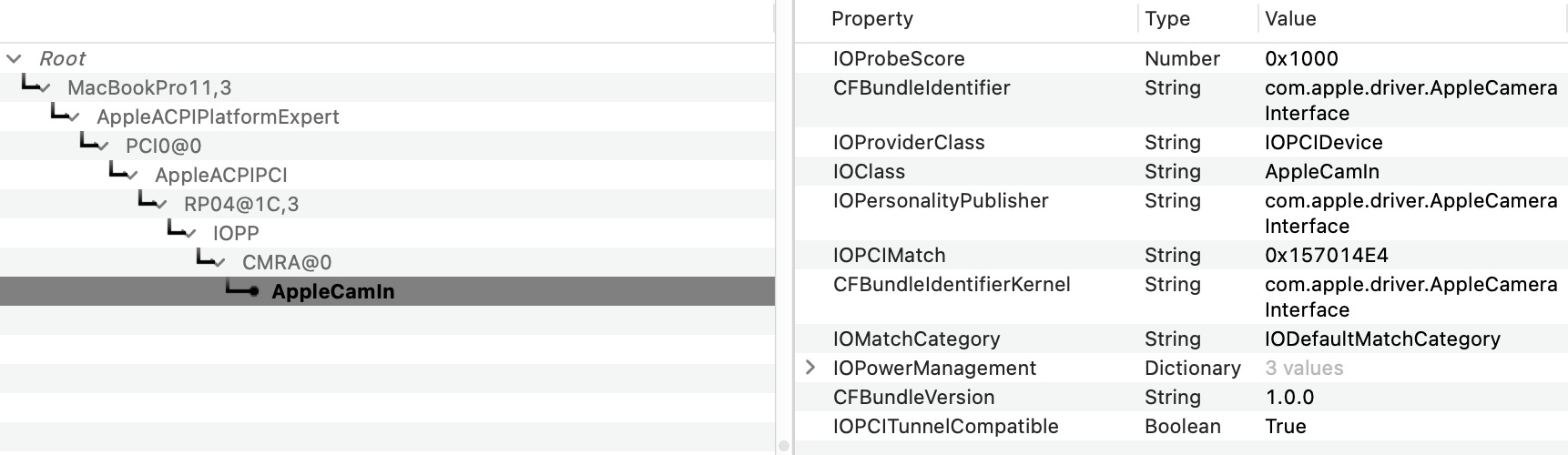Collapse the RP04@1C,3 node chevron
1568x455 pixels.
162,205
